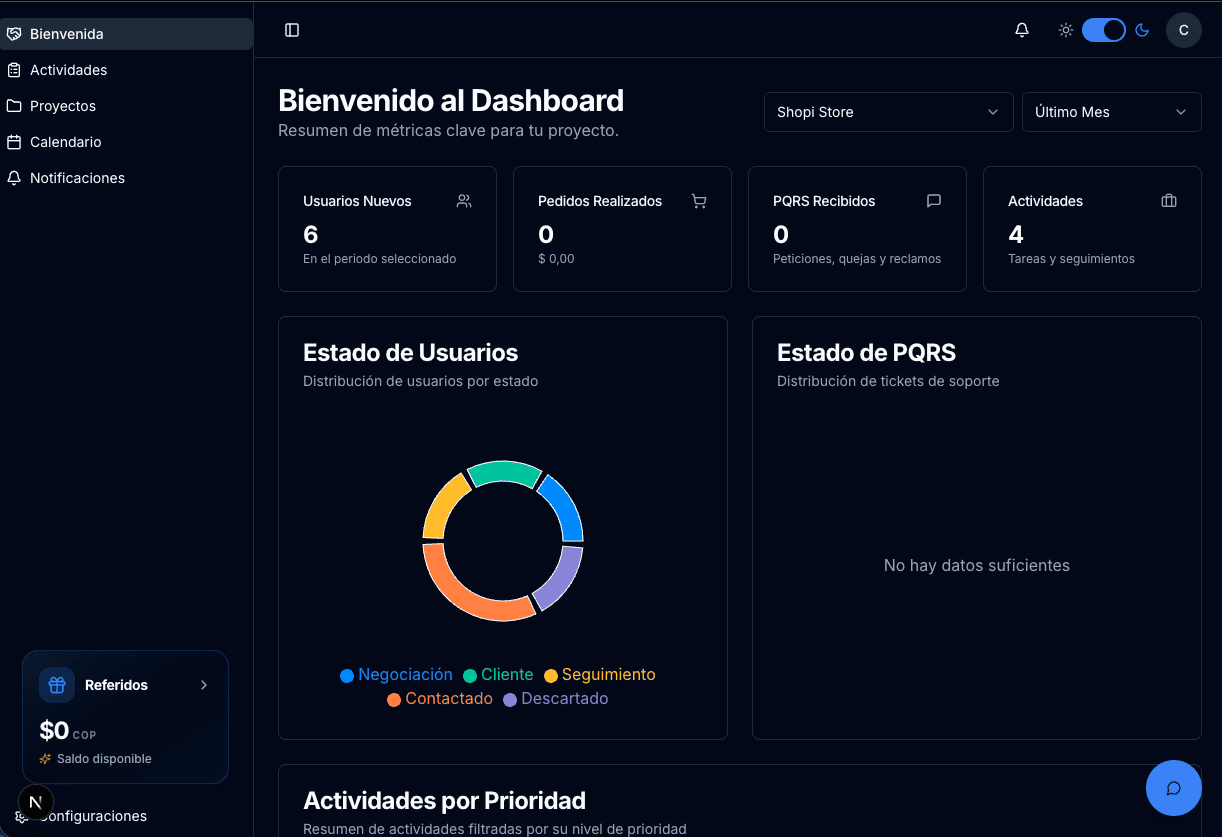Go to Actividades in the sidebar
This screenshot has height=837, width=1222.
point(69,70)
